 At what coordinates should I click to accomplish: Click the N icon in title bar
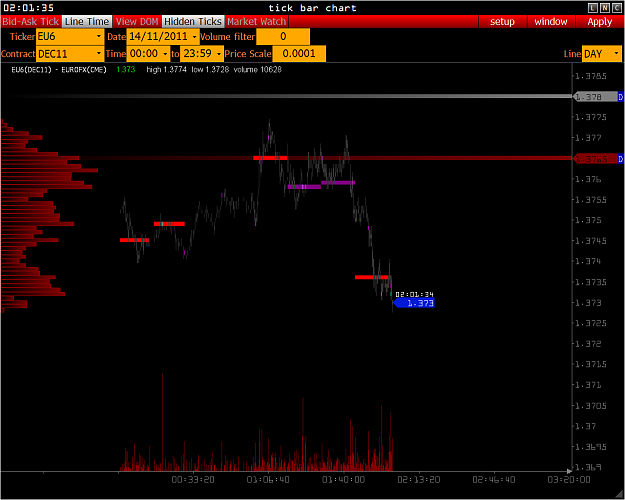(x=605, y=8)
